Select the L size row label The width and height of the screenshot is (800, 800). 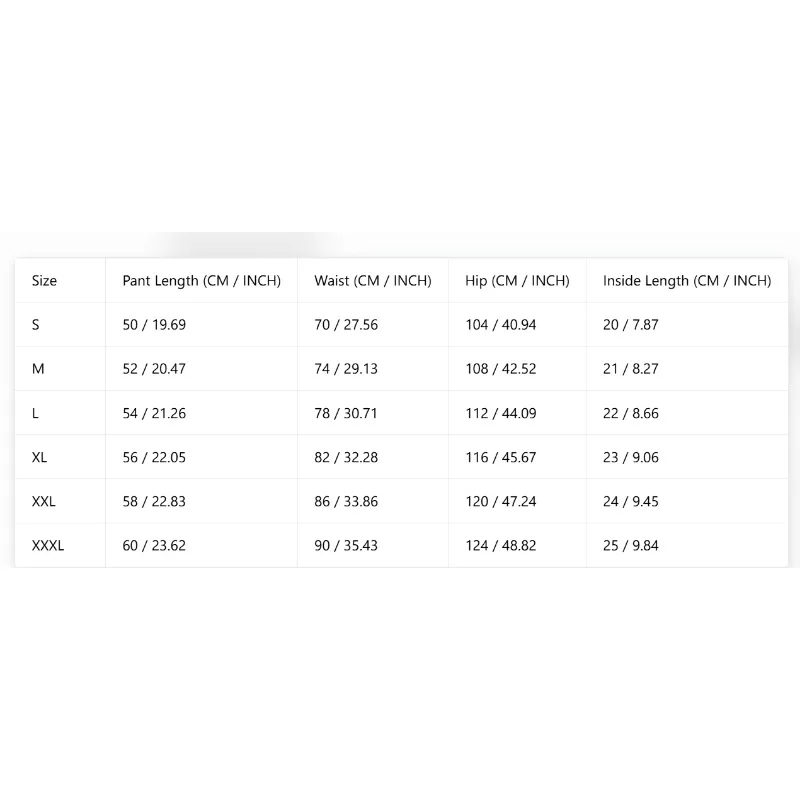(x=35, y=413)
